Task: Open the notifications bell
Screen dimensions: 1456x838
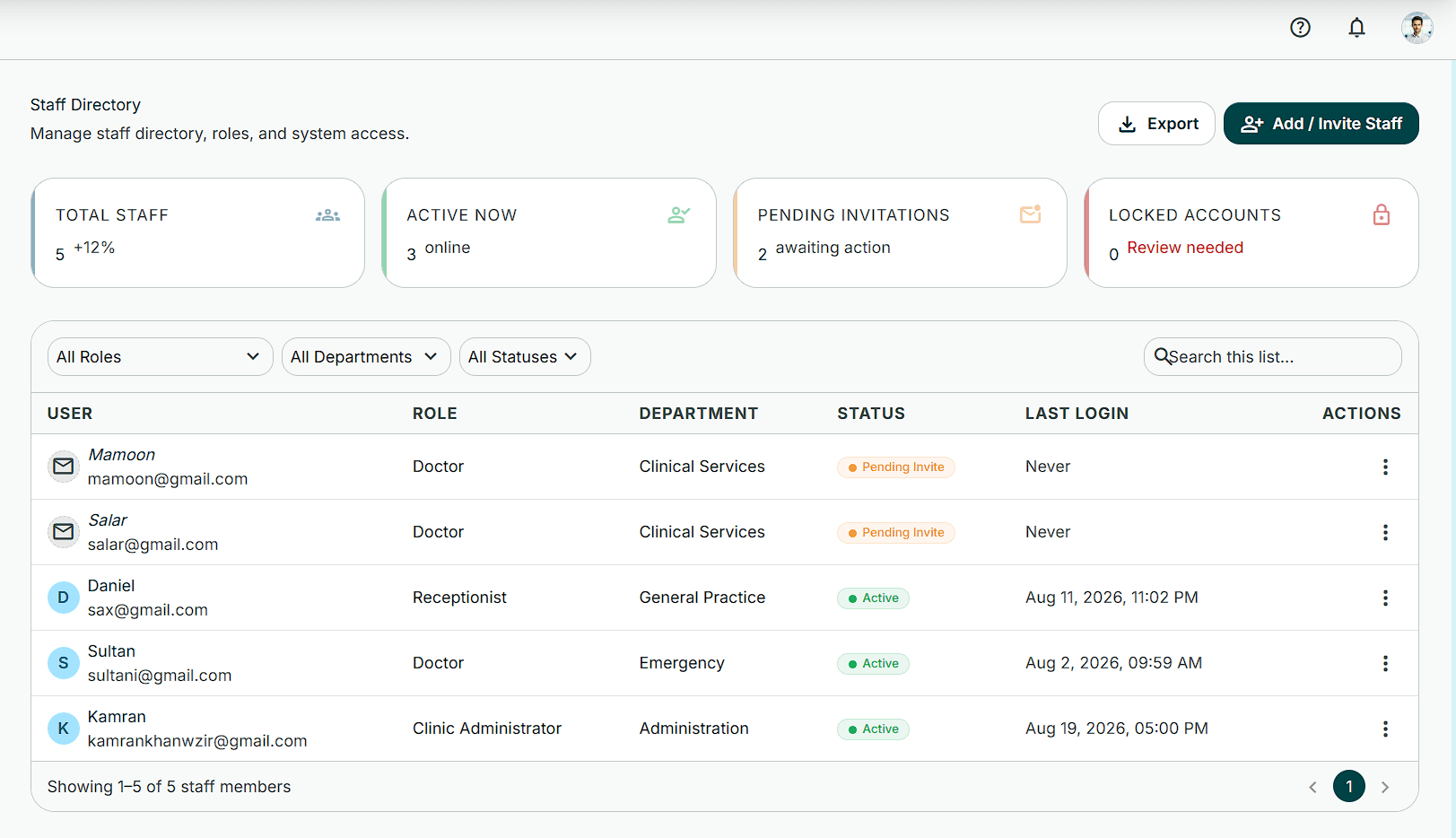Action: click(1356, 28)
